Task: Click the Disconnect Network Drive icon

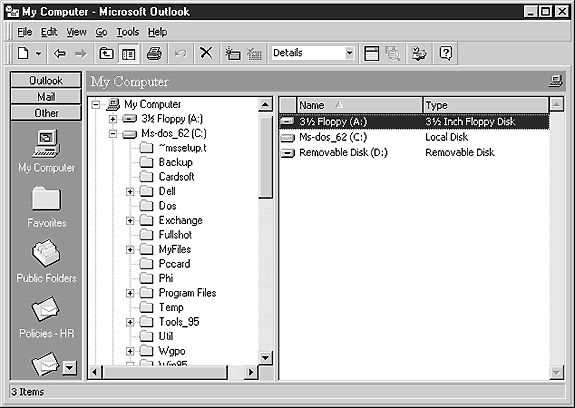Action: click(x=254, y=54)
